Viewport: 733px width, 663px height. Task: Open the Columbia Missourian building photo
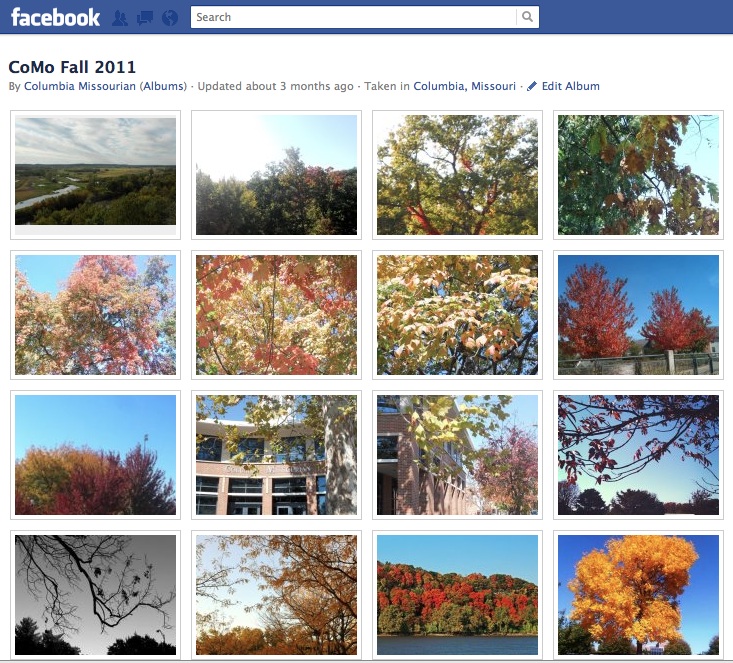pos(276,455)
